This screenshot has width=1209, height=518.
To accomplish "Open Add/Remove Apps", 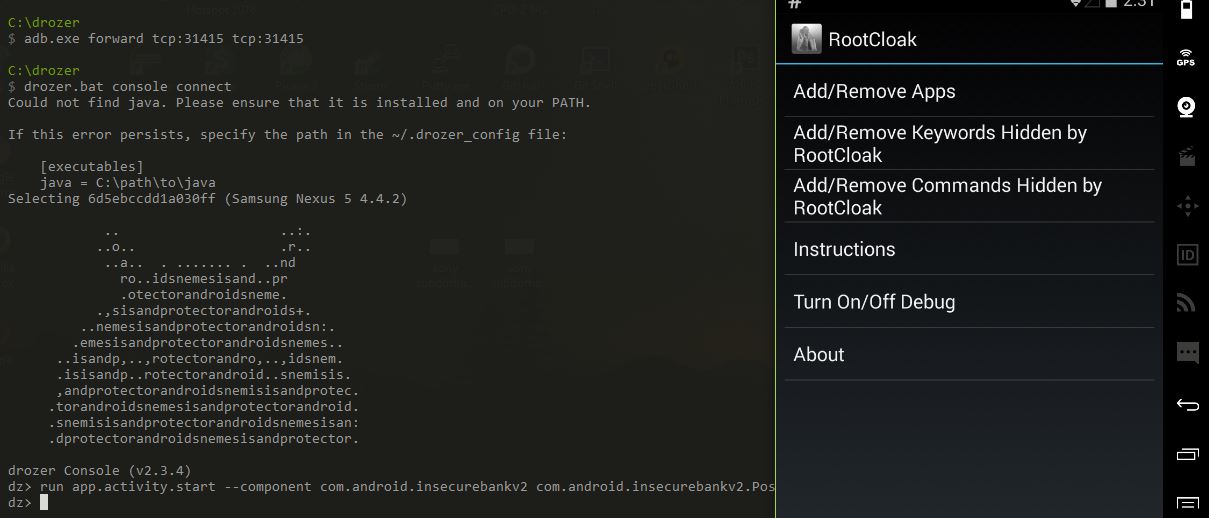I will pos(874,92).
